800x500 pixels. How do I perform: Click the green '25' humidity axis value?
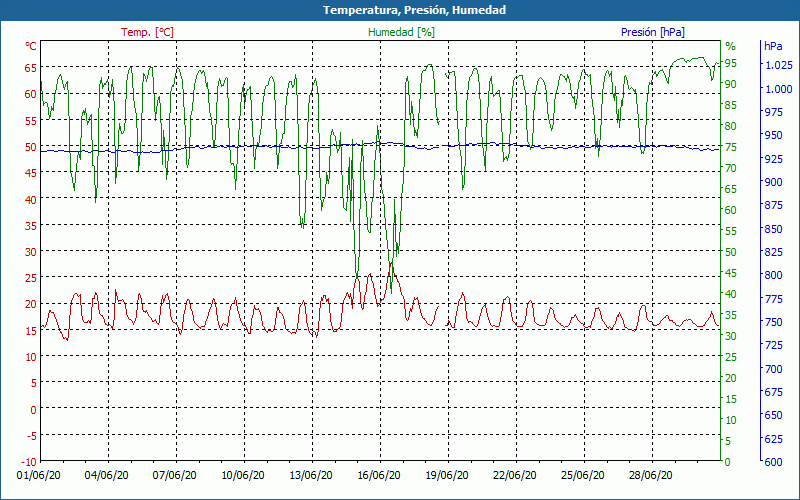pos(731,357)
